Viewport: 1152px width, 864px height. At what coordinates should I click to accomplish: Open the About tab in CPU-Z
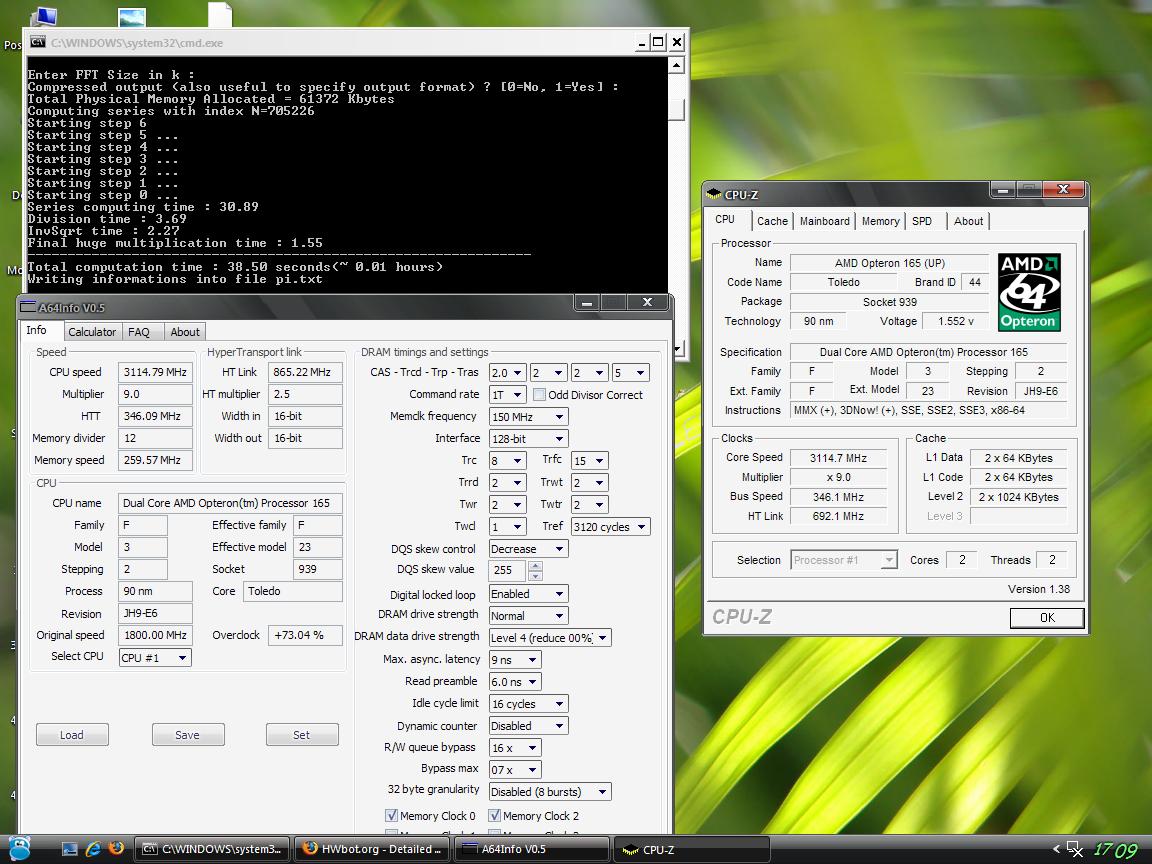(x=968, y=220)
